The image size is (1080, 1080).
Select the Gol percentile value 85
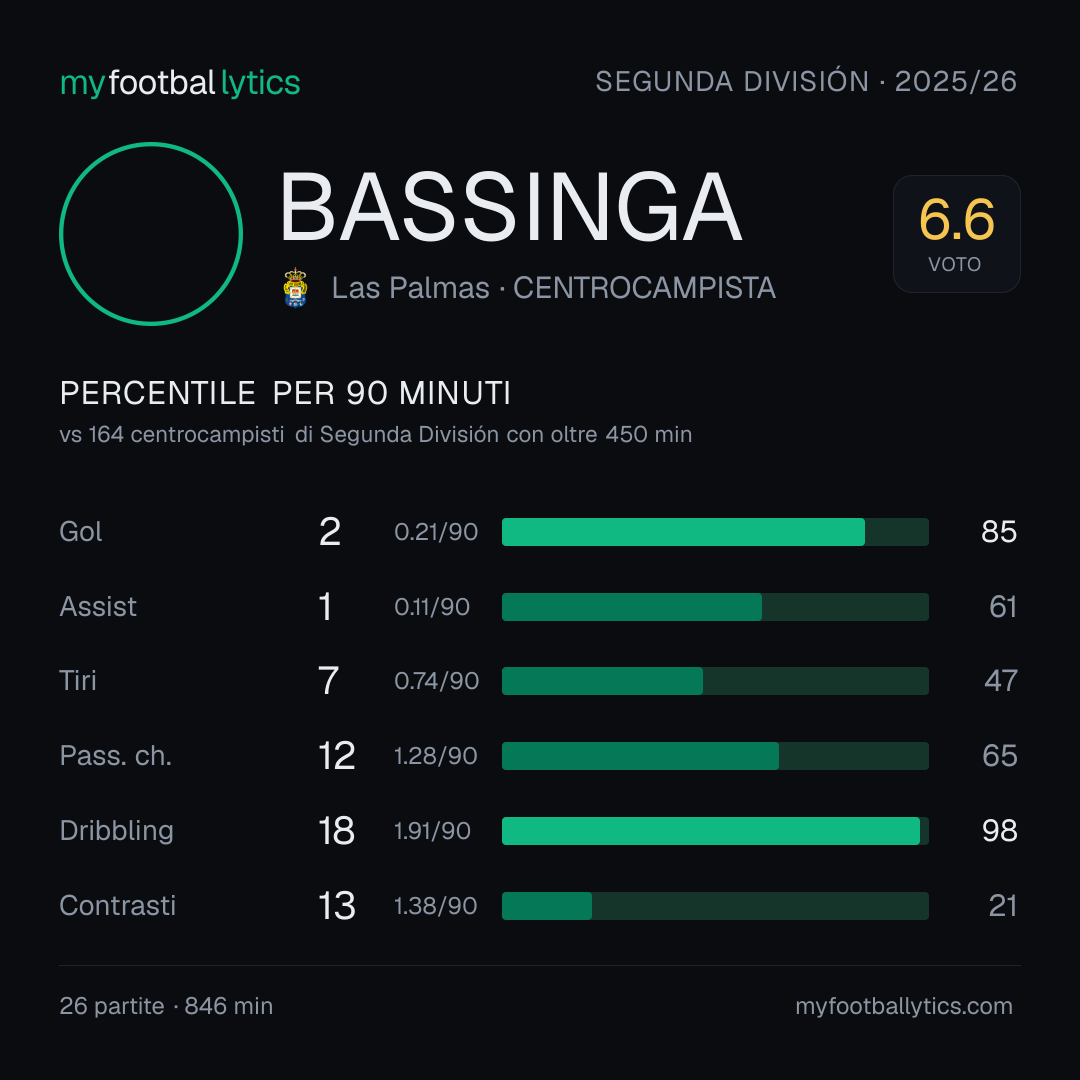tap(999, 532)
